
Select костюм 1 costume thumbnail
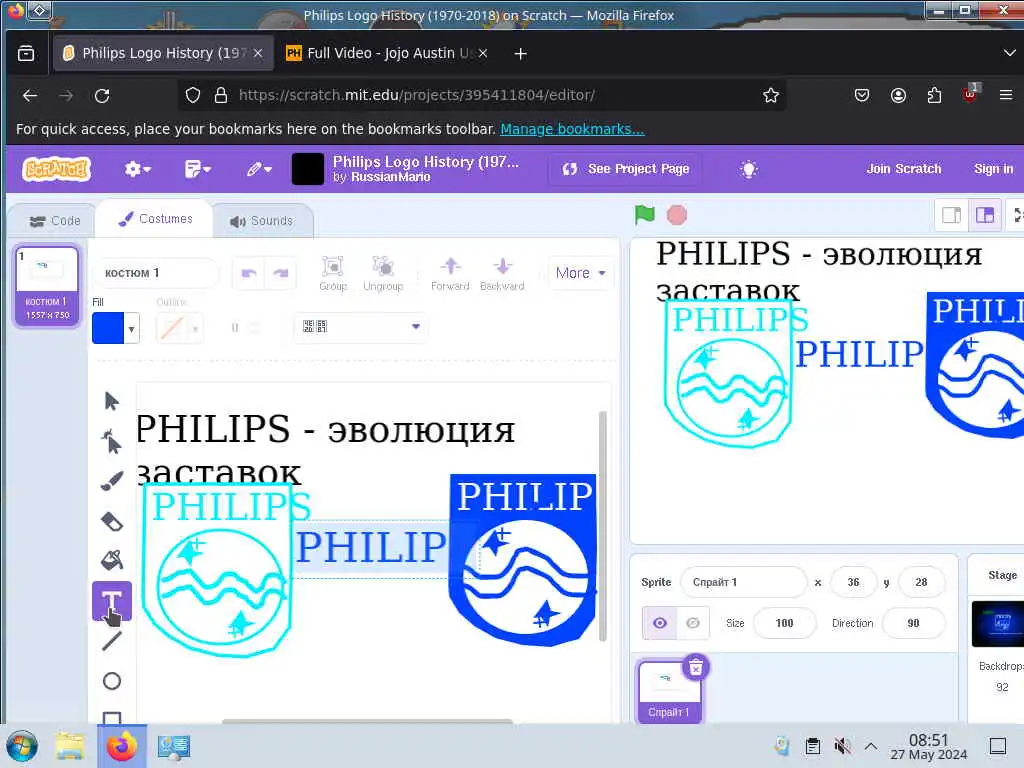tap(47, 285)
